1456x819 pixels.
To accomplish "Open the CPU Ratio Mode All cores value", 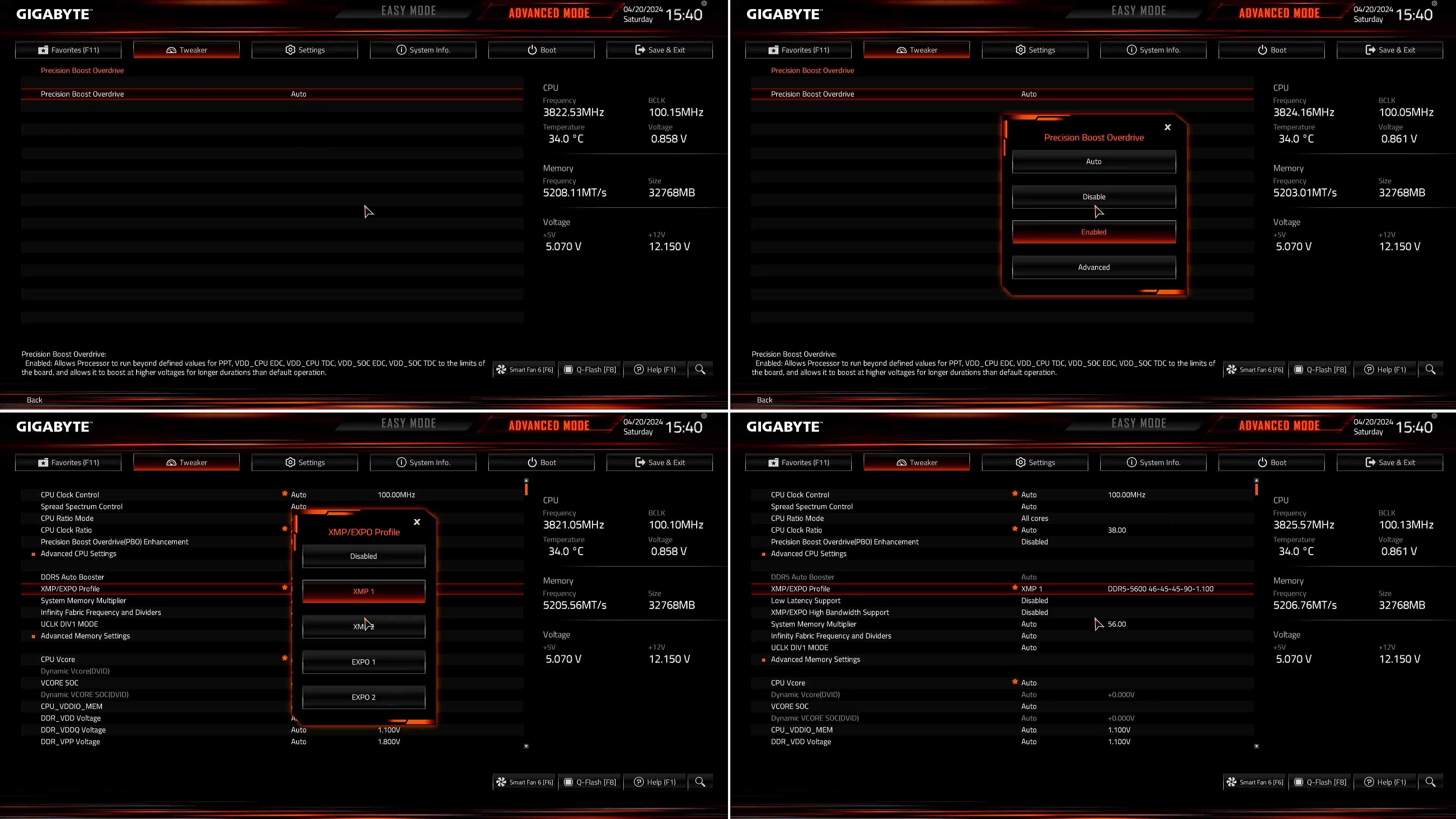I will (1034, 518).
